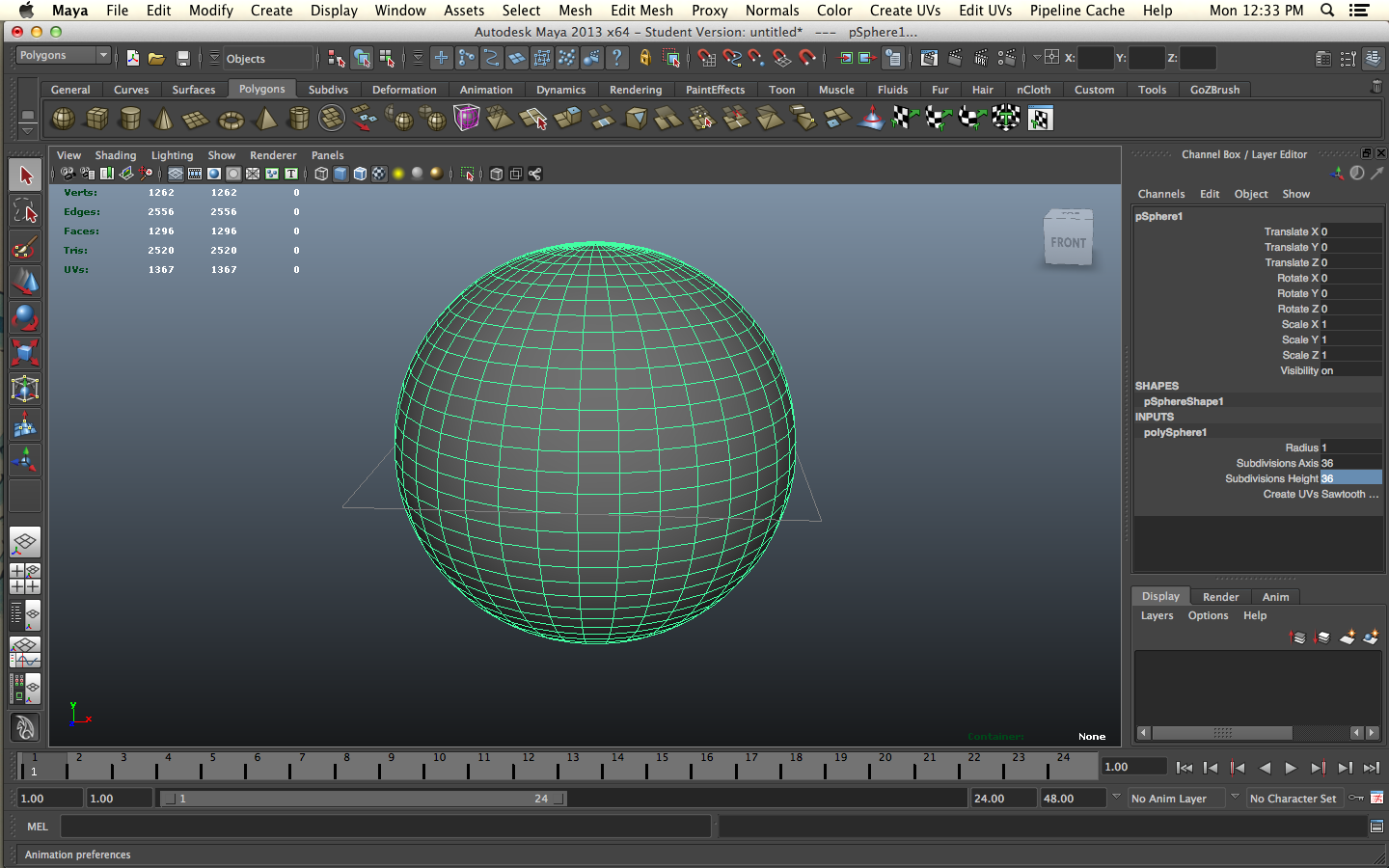Click the FRONT face of view cube
Screen dimensions: 1389x868
(1068, 243)
